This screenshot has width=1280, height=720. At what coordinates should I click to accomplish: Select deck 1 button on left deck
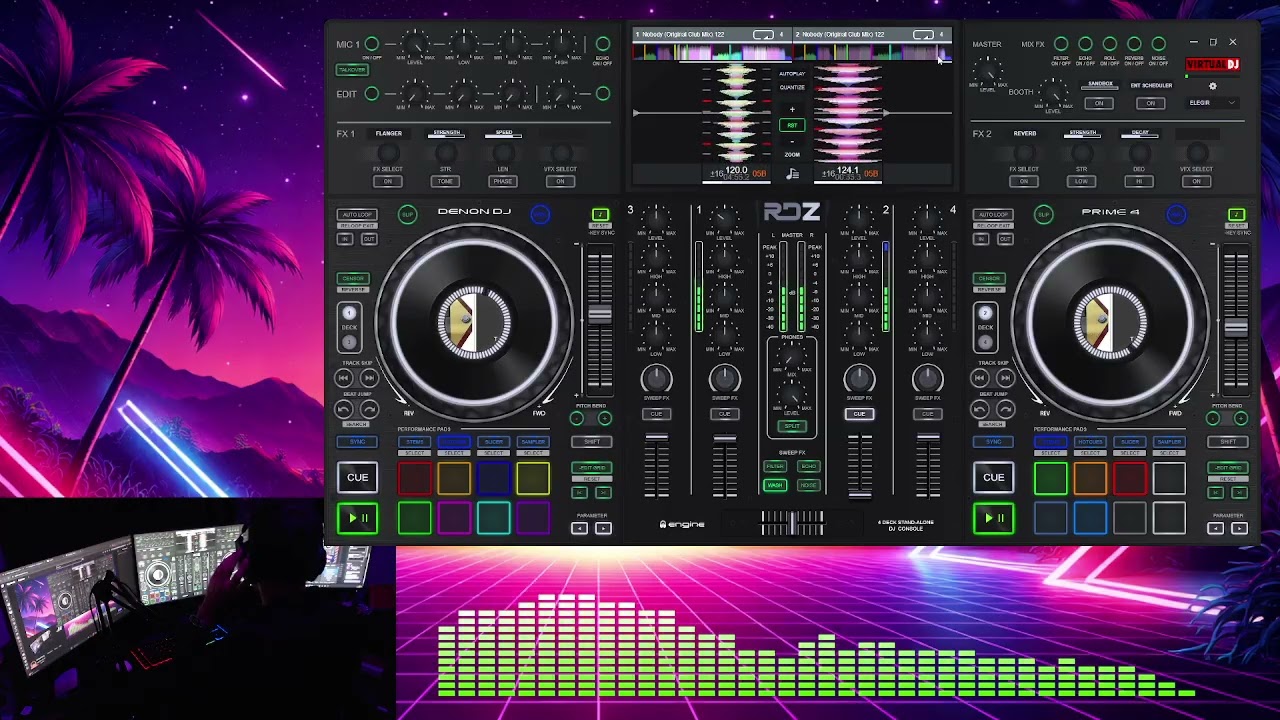[x=349, y=313]
